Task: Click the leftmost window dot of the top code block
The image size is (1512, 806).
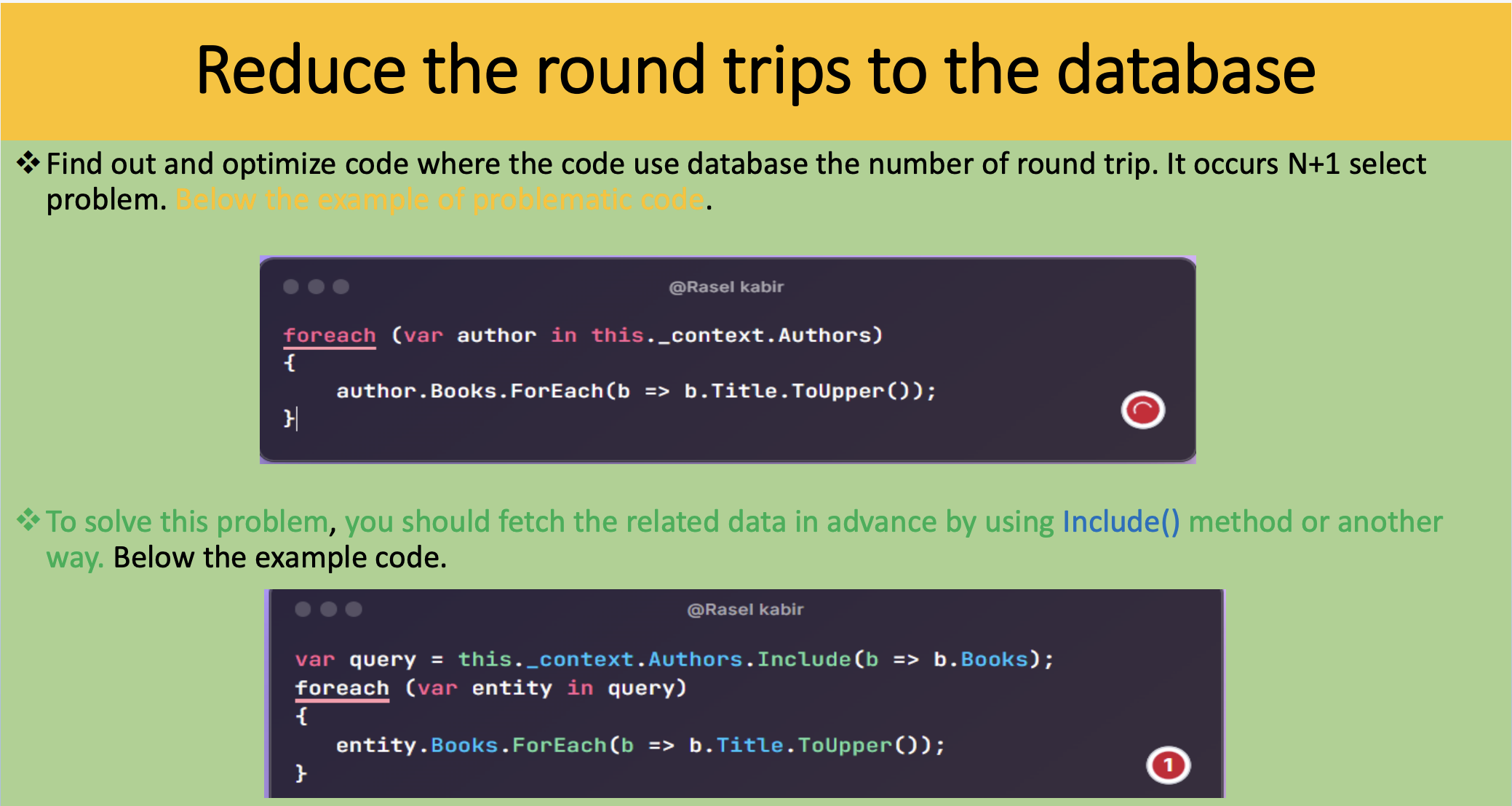Action: click(x=291, y=287)
